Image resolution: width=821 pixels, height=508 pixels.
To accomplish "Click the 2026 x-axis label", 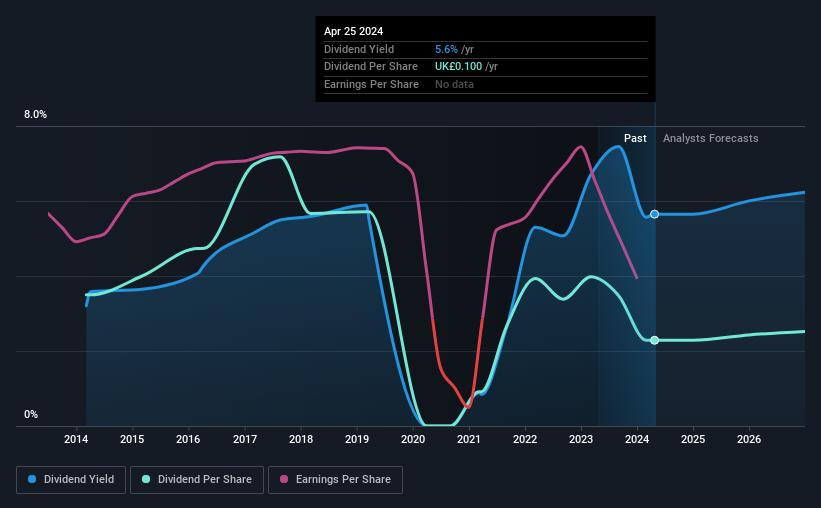I will click(x=749, y=439).
